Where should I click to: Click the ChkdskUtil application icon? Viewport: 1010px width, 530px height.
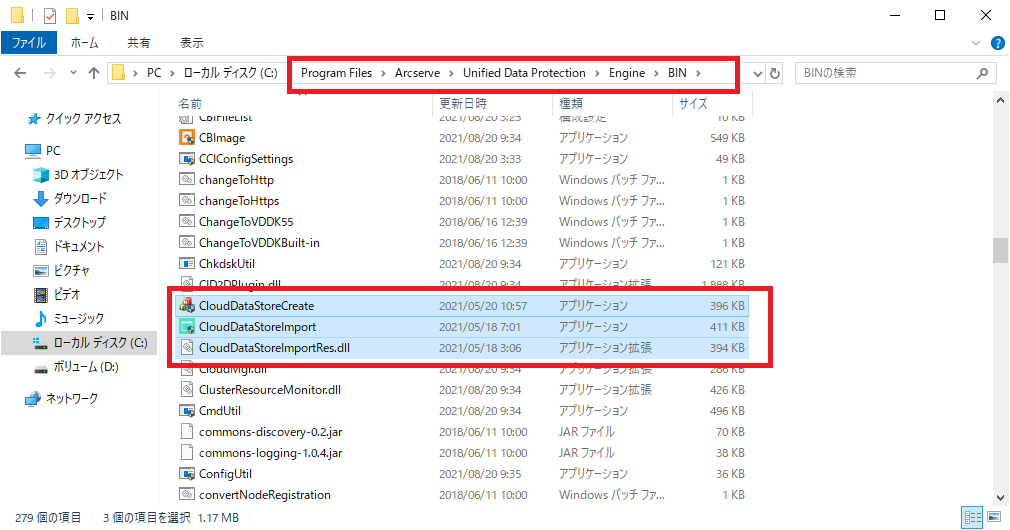click(187, 263)
